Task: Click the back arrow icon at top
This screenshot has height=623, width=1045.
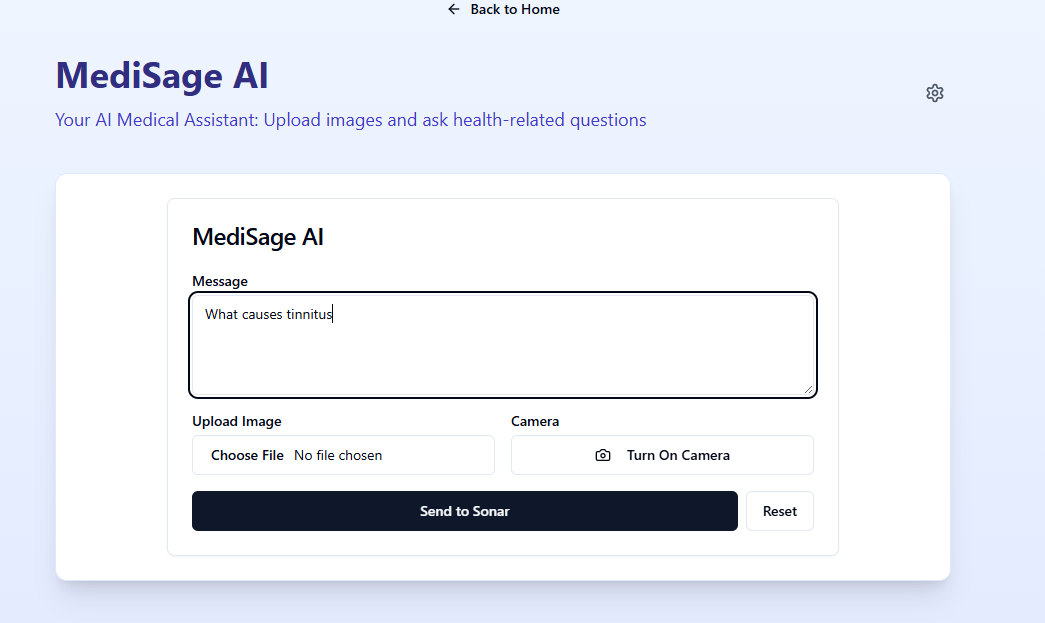Action: [454, 9]
